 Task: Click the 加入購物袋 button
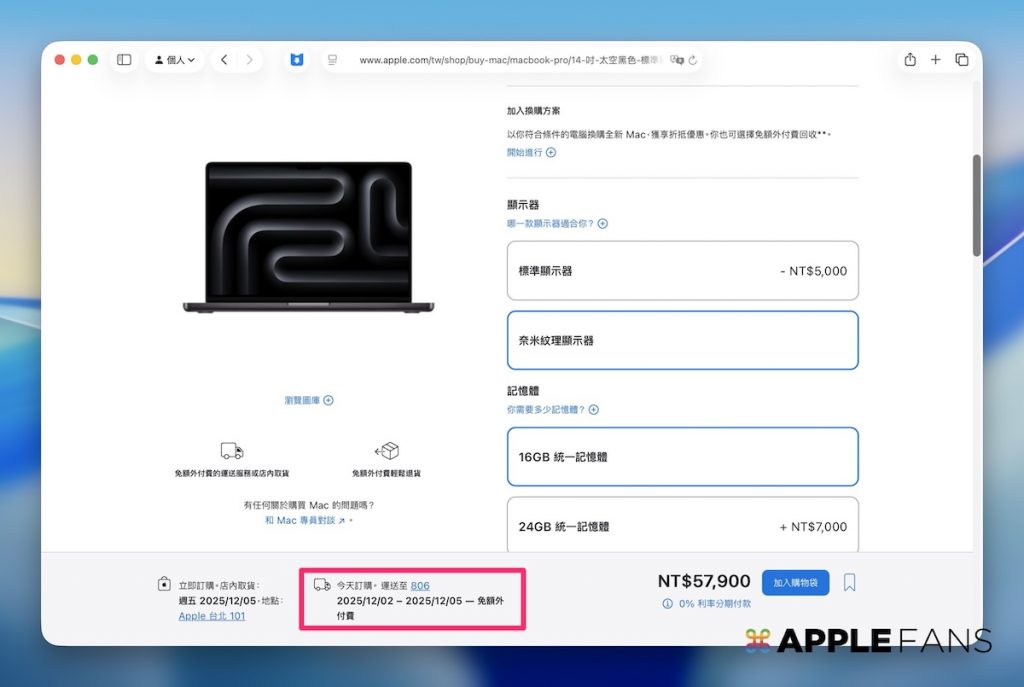click(795, 582)
